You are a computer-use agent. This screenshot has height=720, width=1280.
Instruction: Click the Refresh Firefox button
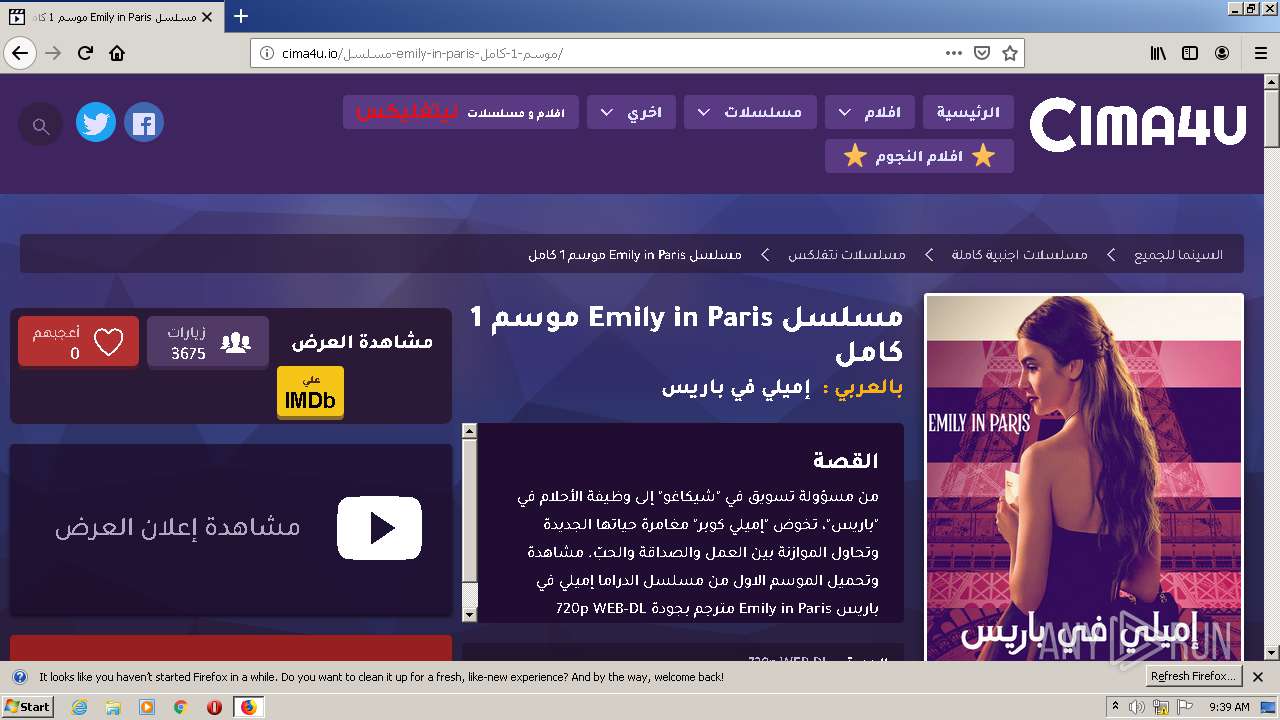(x=1193, y=677)
